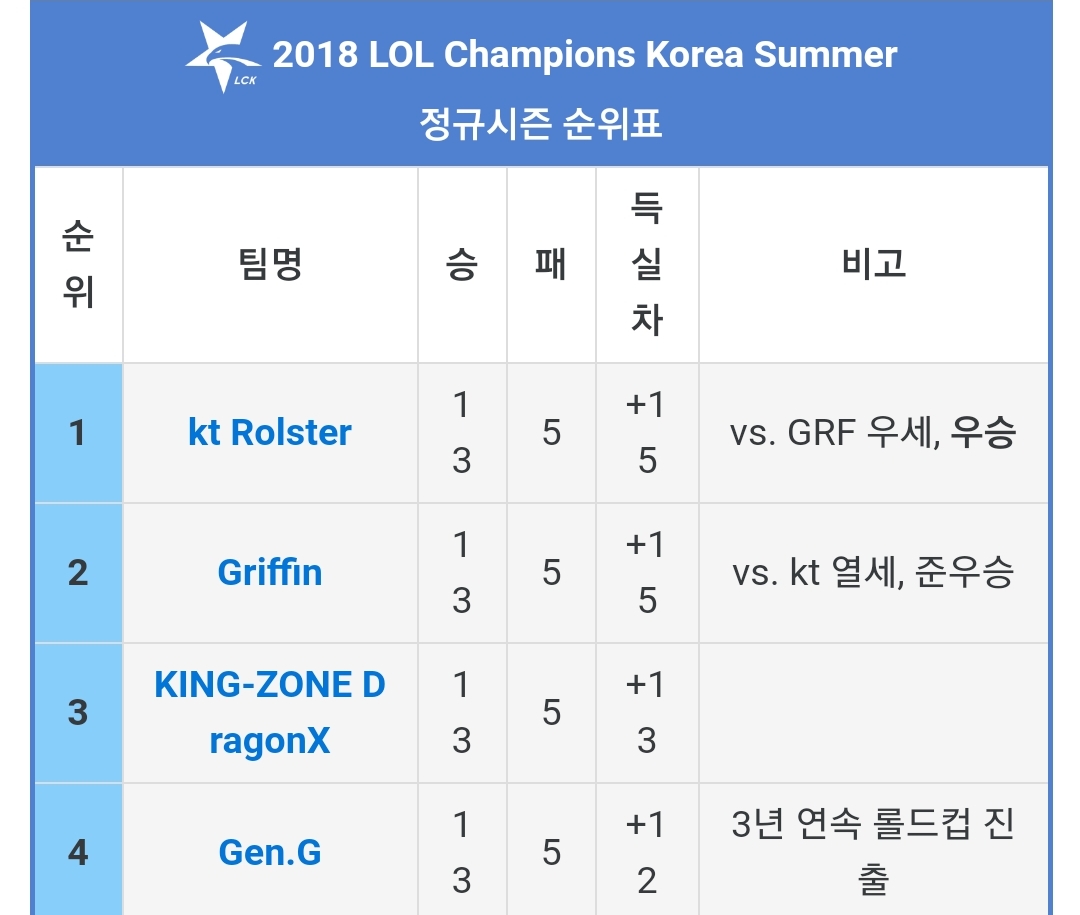
Task: Click the '3년 연속 롤드컵 진출' note
Action: 873,852
